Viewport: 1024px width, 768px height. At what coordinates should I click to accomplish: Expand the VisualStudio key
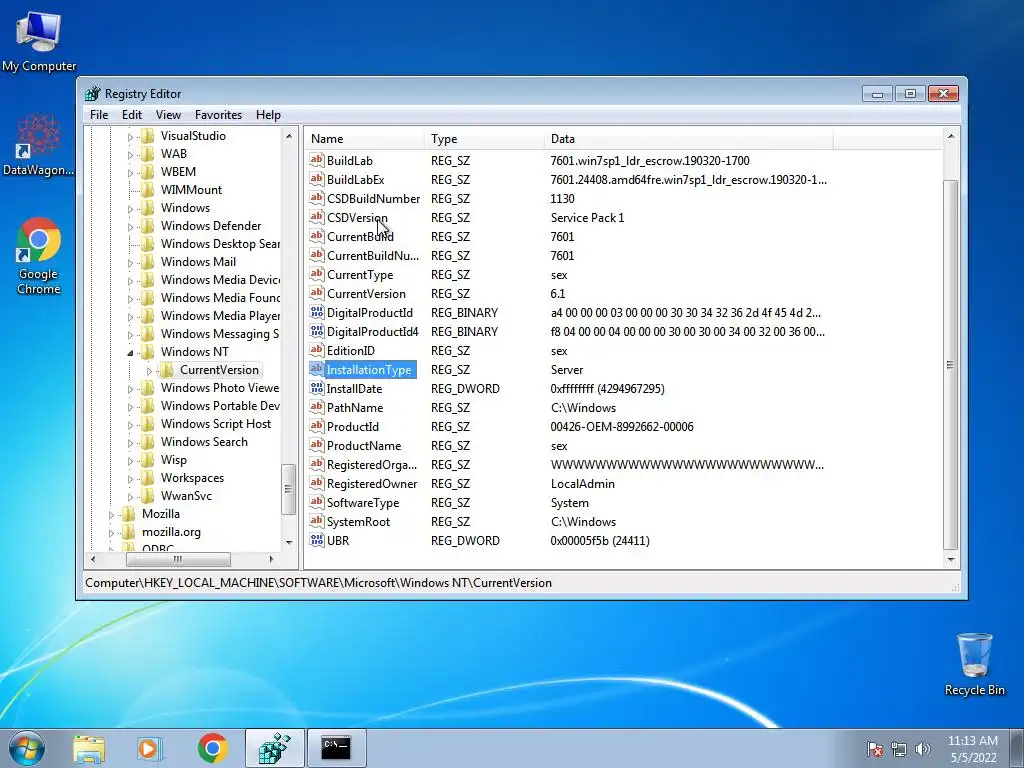pos(130,136)
